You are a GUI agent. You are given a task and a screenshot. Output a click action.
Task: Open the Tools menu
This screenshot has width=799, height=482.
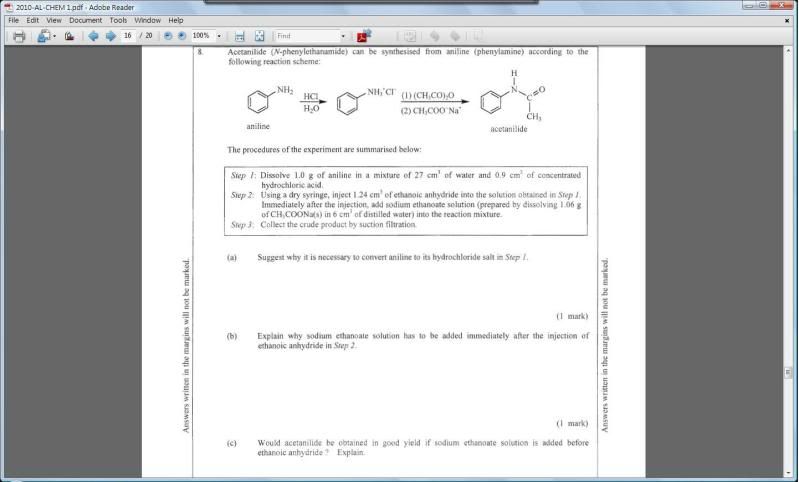click(x=118, y=20)
